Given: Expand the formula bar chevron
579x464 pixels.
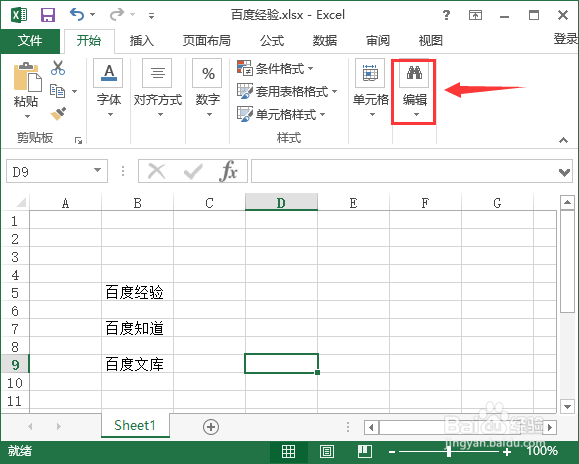Looking at the screenshot, I should (x=564, y=172).
